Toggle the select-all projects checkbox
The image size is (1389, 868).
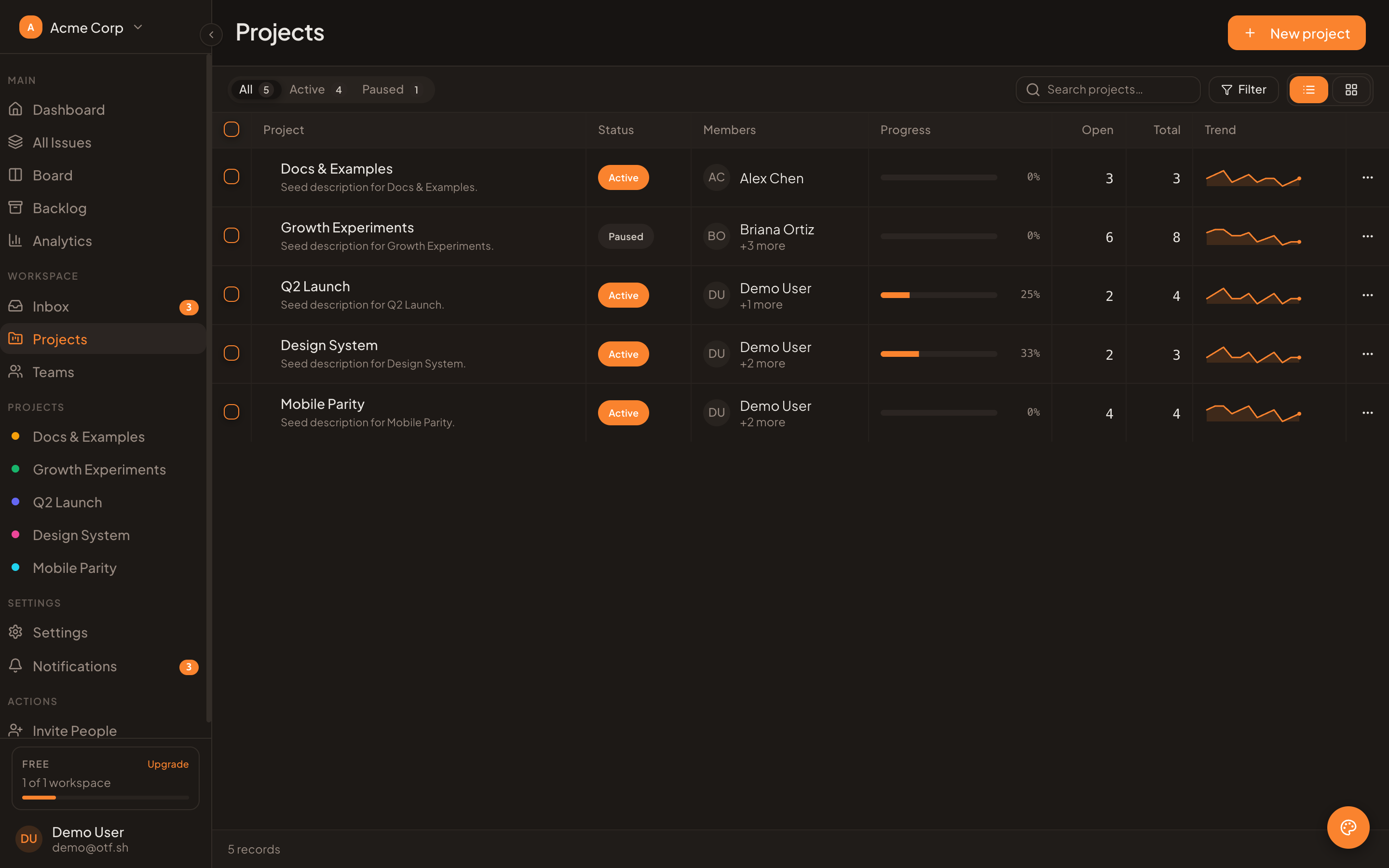coord(231,129)
